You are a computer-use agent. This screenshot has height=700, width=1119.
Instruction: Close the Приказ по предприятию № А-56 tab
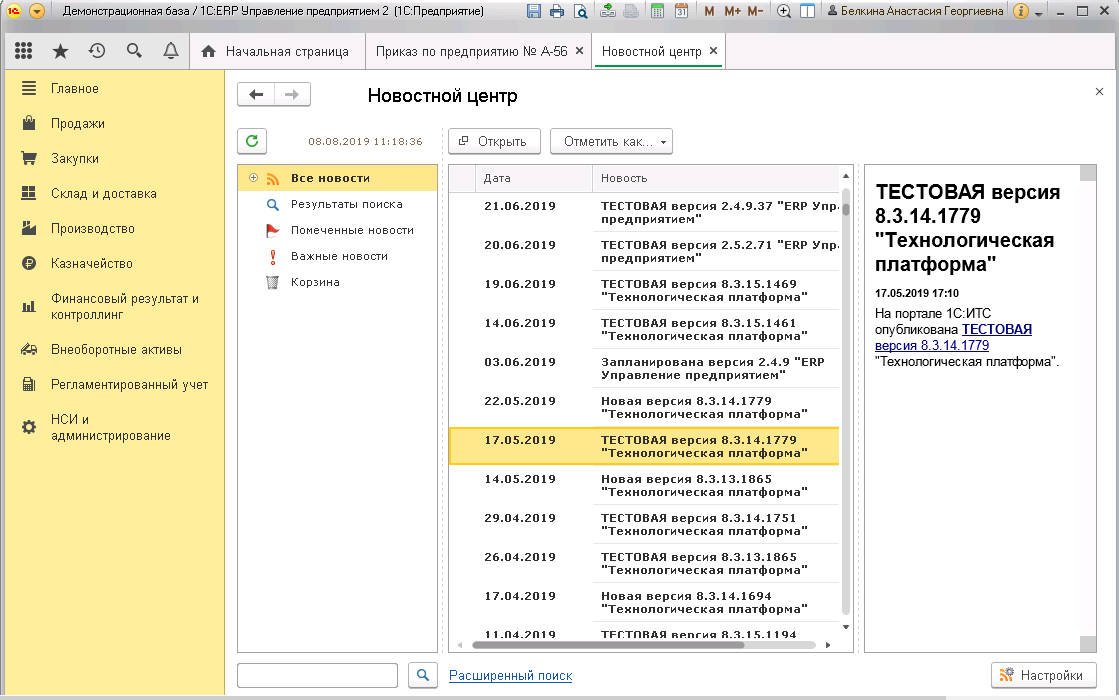tap(579, 51)
